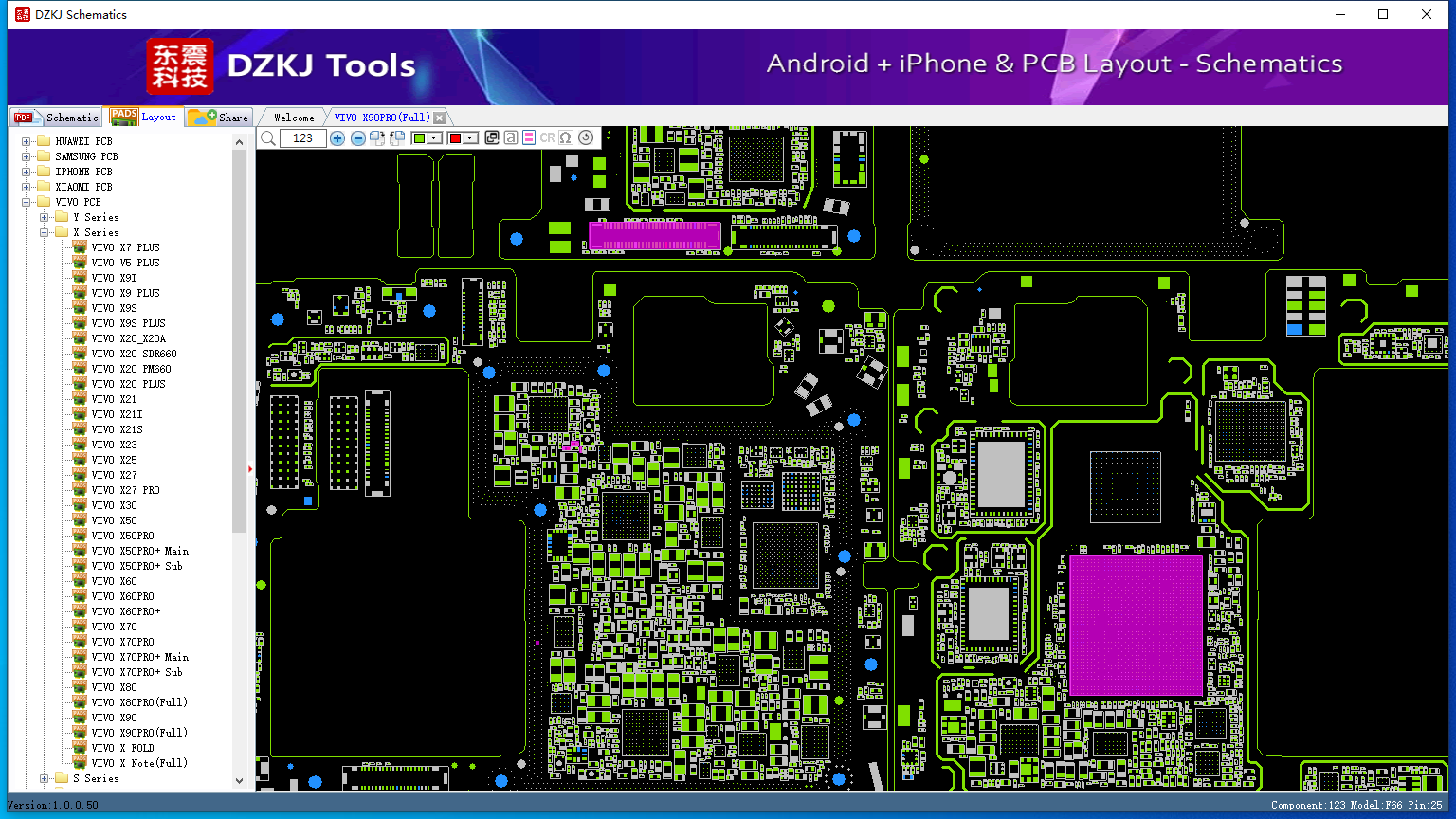Click the magnifier search icon in the toolbar
The image size is (1456, 819).
click(x=268, y=138)
